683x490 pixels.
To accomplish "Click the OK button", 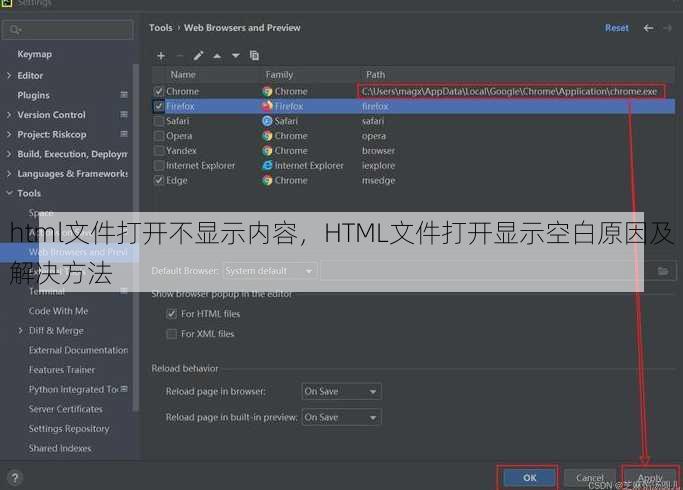I will coord(529,478).
